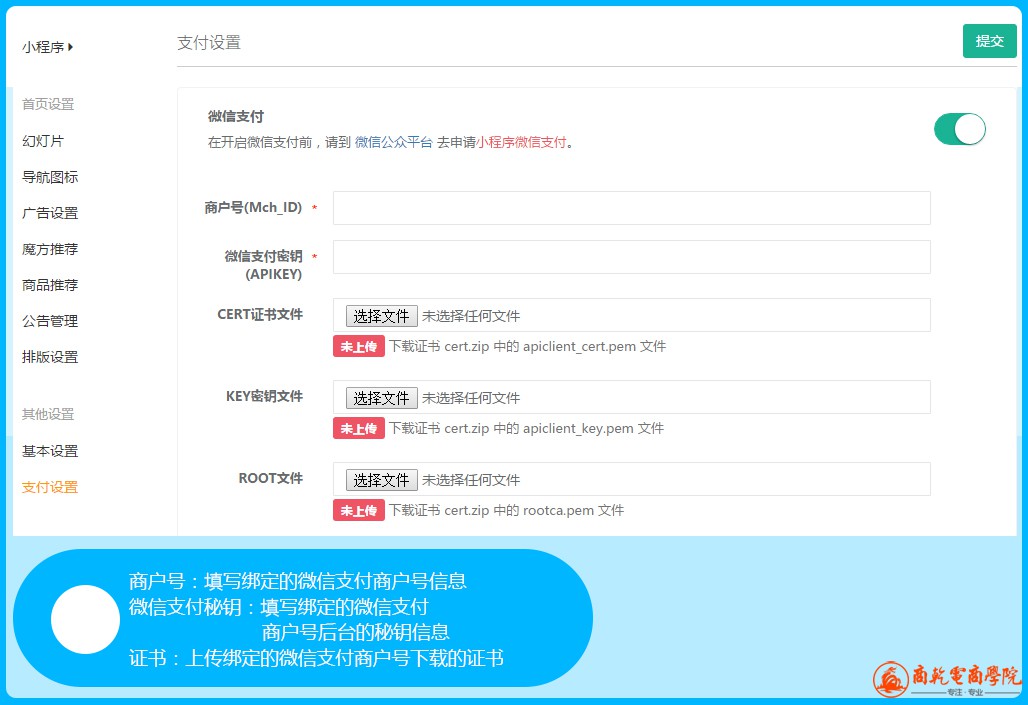Focus the 微信支付密钥(APIKEY) input field
1028x705 pixels.
pyautogui.click(x=631, y=257)
